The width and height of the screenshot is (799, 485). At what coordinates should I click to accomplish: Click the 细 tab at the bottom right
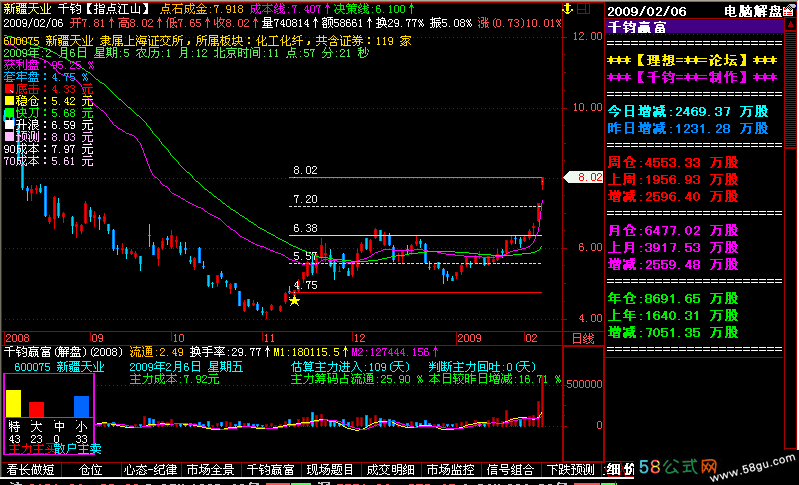pyautogui.click(x=613, y=469)
